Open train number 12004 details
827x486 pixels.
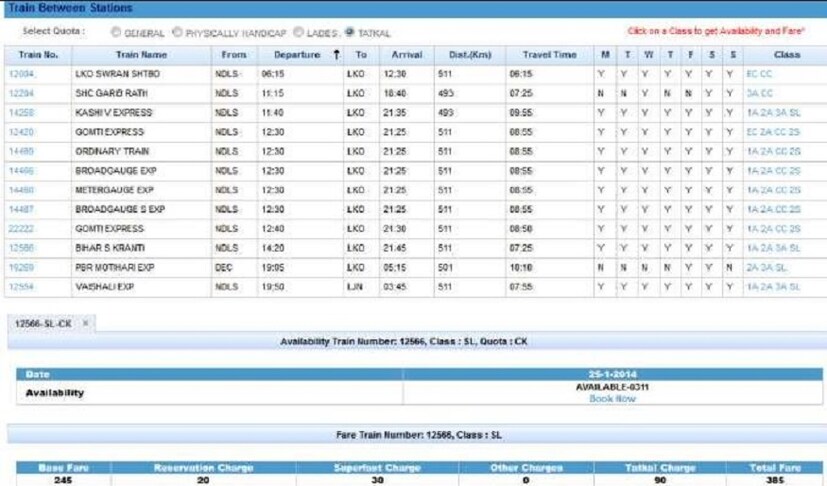click(20, 74)
